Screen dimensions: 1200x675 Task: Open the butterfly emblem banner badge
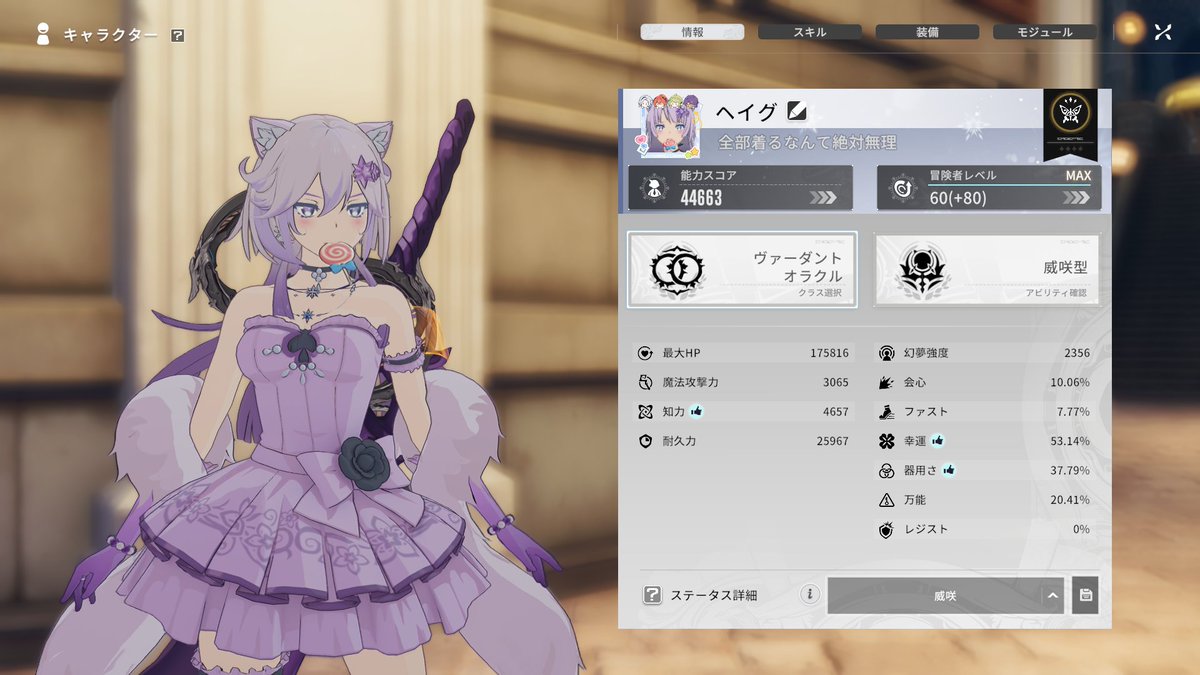click(1069, 125)
